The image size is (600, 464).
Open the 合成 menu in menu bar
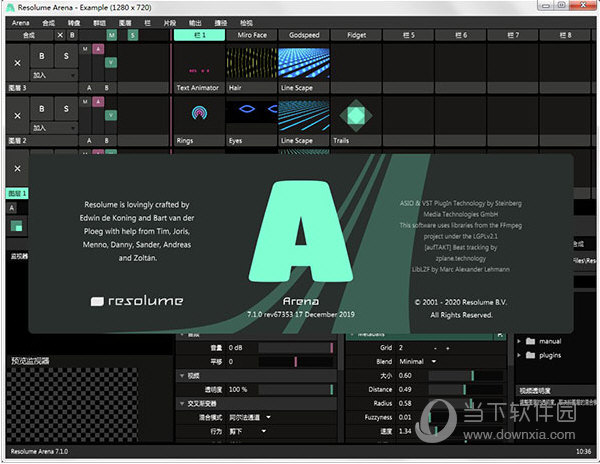pyautogui.click(x=48, y=23)
